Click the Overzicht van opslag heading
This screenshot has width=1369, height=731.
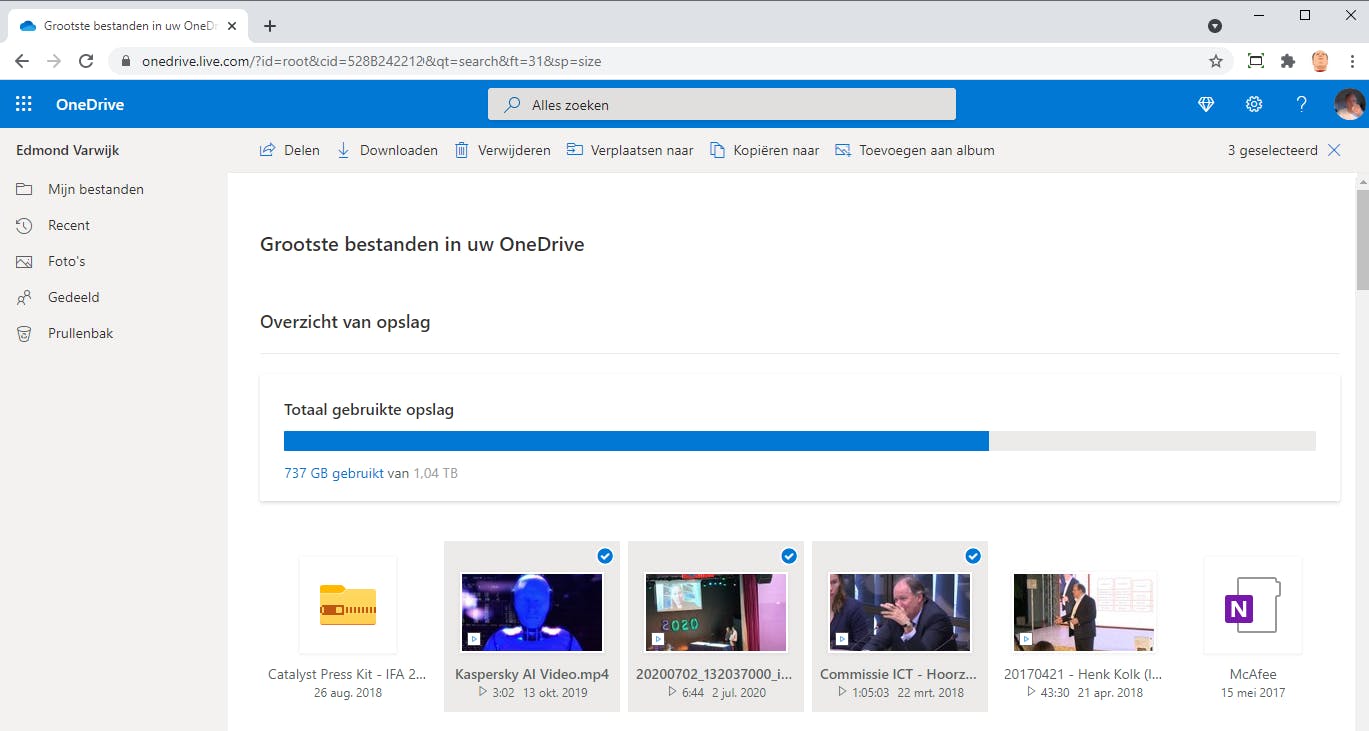pyautogui.click(x=345, y=322)
